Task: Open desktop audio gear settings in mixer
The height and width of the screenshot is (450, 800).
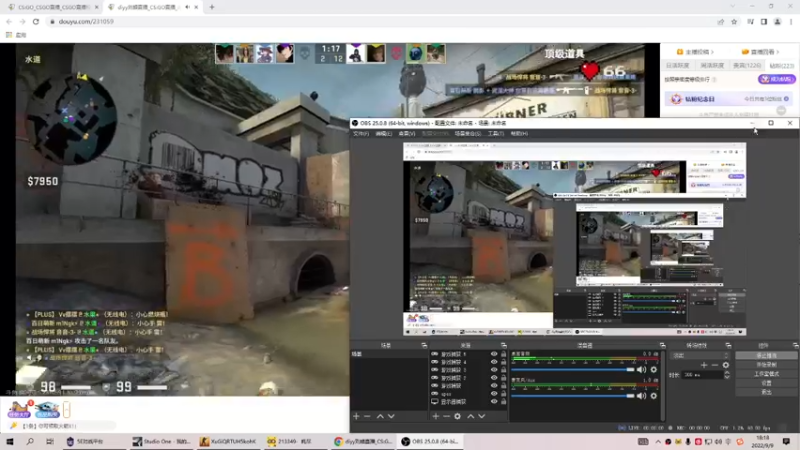Action: 654,369
